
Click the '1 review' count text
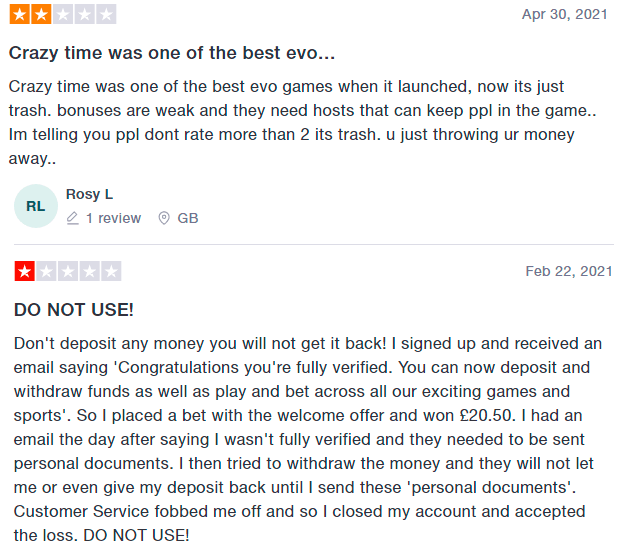click(113, 218)
